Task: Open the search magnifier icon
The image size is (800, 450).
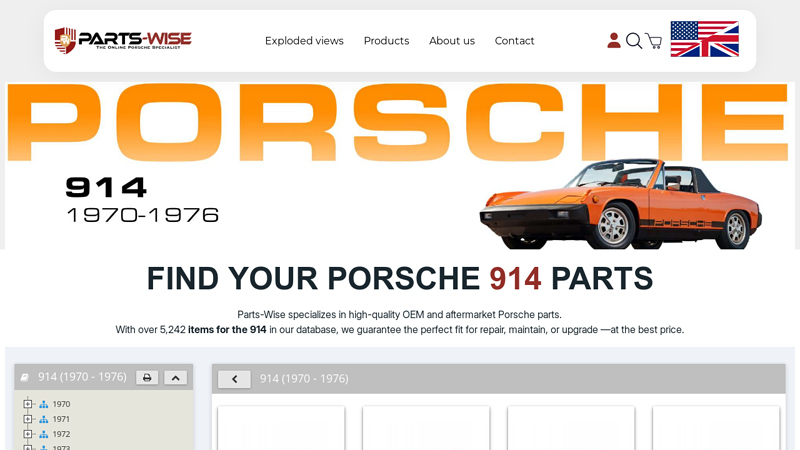Action: coord(634,41)
